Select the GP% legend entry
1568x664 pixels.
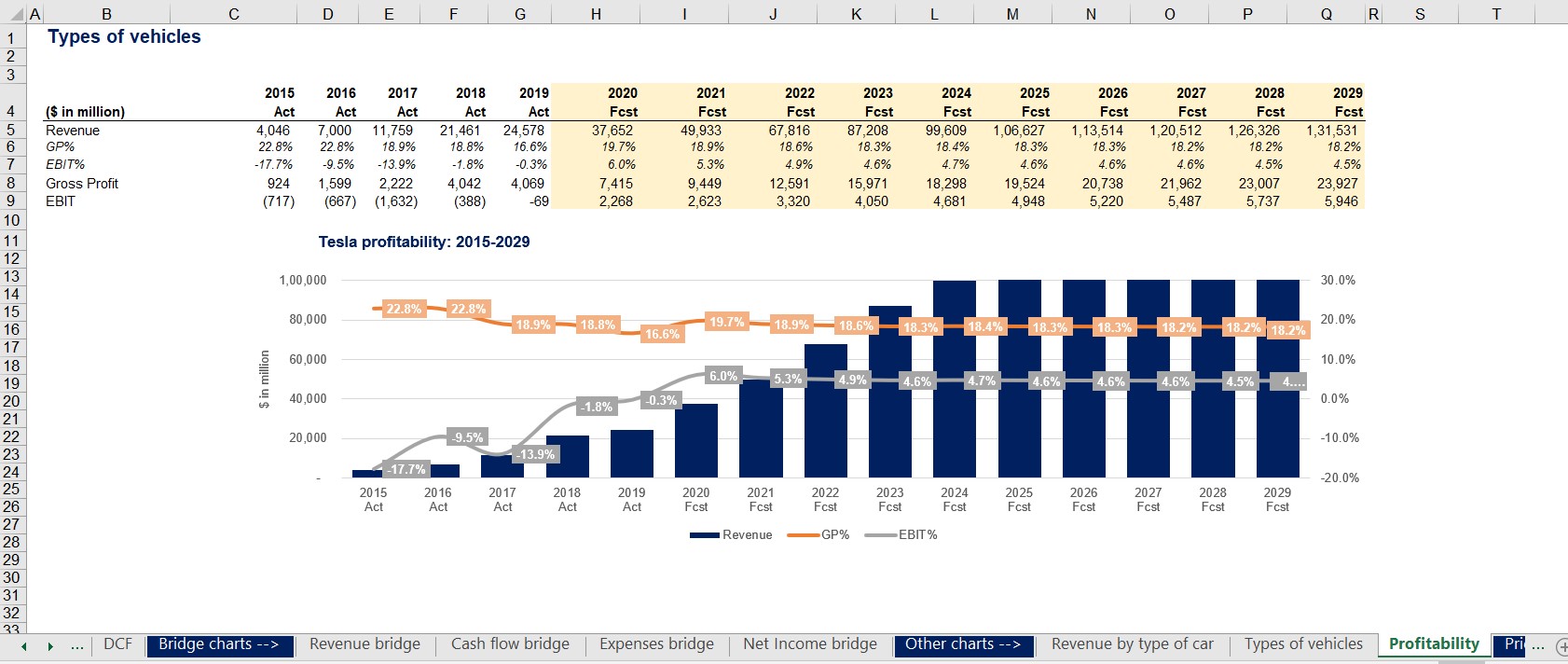coord(818,534)
